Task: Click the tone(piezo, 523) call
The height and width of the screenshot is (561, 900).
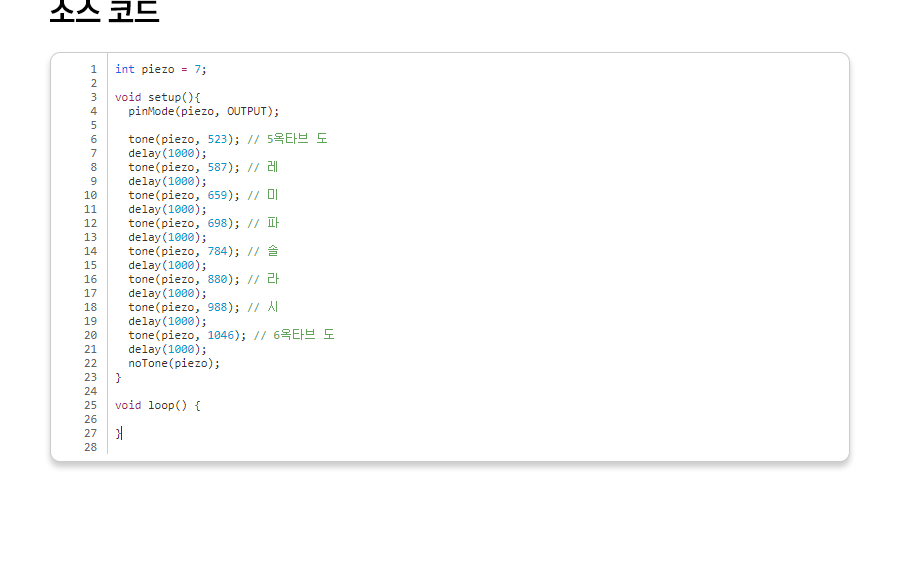Action: [x=183, y=139]
